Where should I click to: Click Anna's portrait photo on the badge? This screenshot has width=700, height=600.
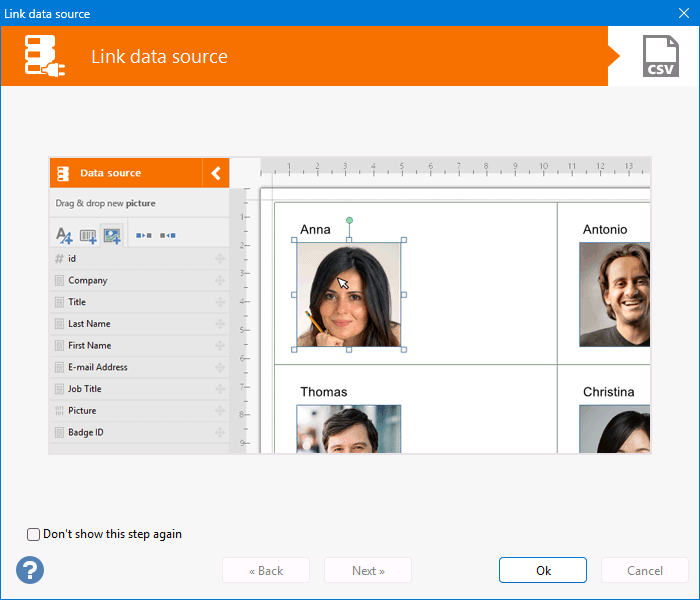(x=349, y=295)
